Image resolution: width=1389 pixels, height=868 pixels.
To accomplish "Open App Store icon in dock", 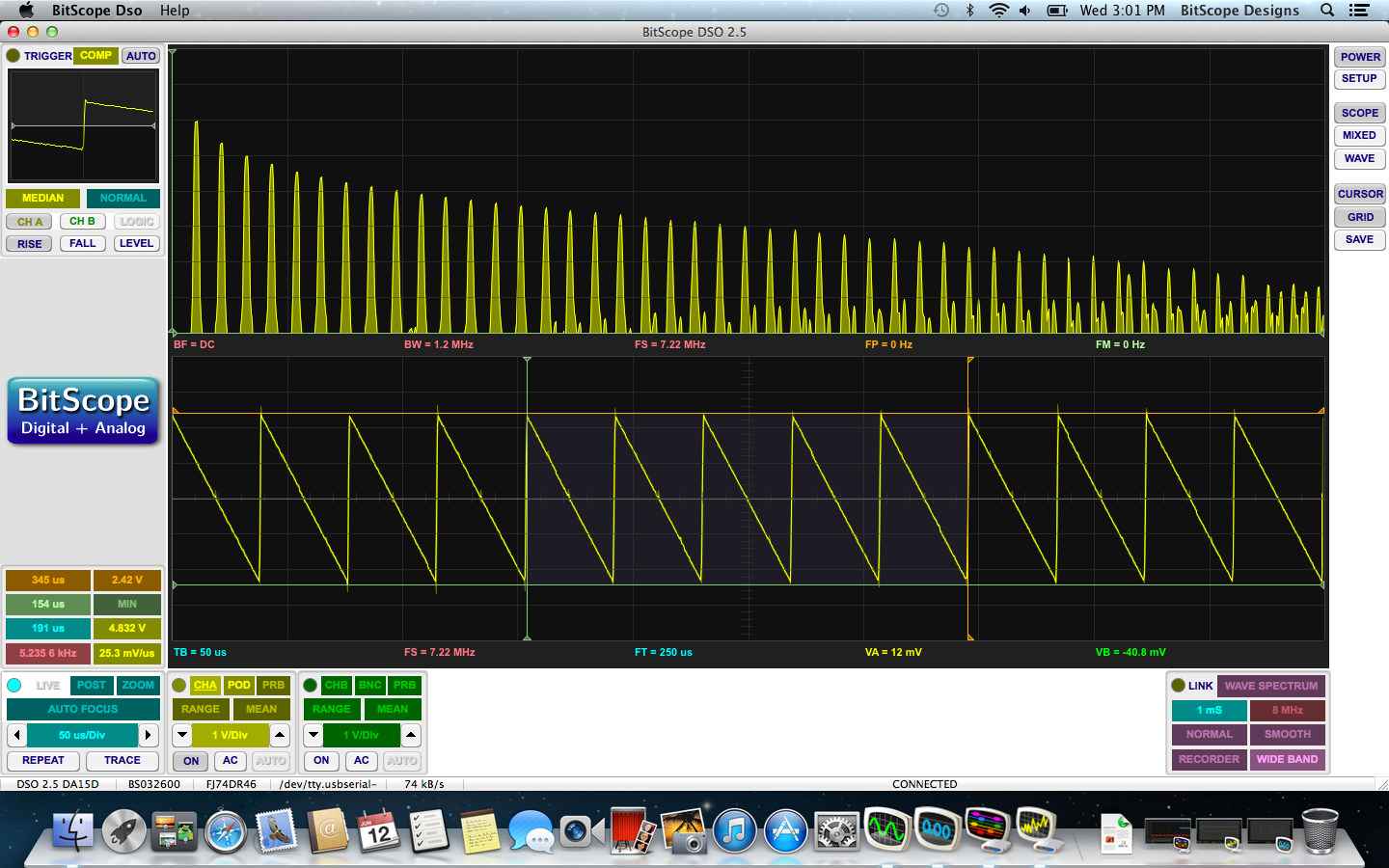I will 786,830.
